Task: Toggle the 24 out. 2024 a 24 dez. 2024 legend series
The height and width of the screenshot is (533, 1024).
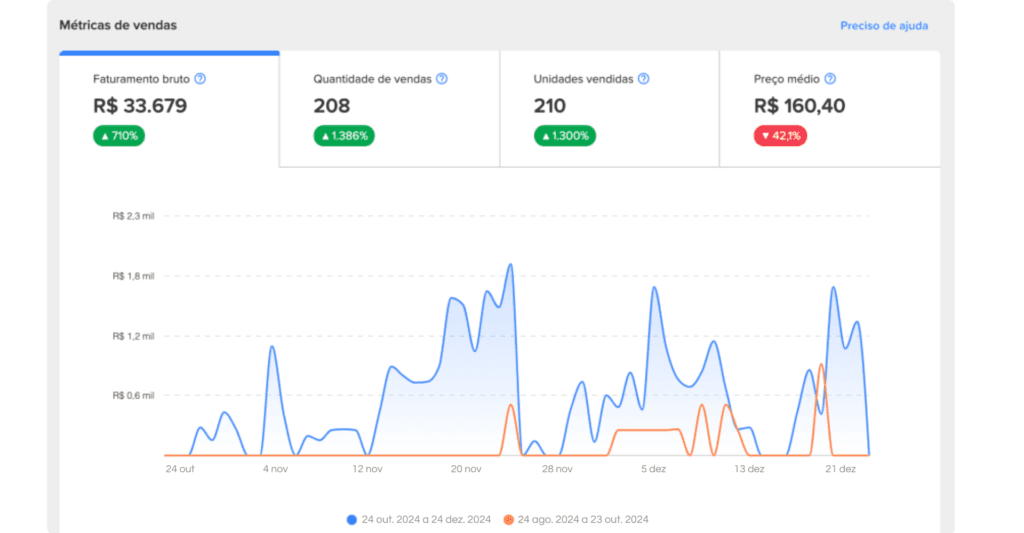Action: pos(420,519)
